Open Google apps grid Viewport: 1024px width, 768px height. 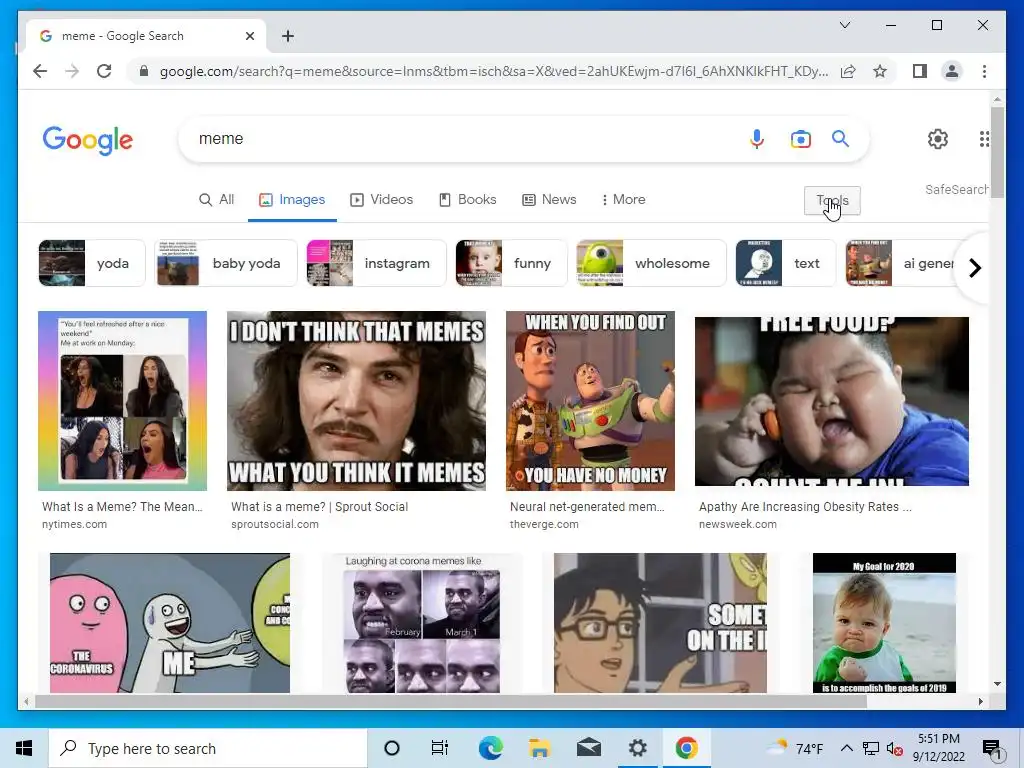point(984,138)
